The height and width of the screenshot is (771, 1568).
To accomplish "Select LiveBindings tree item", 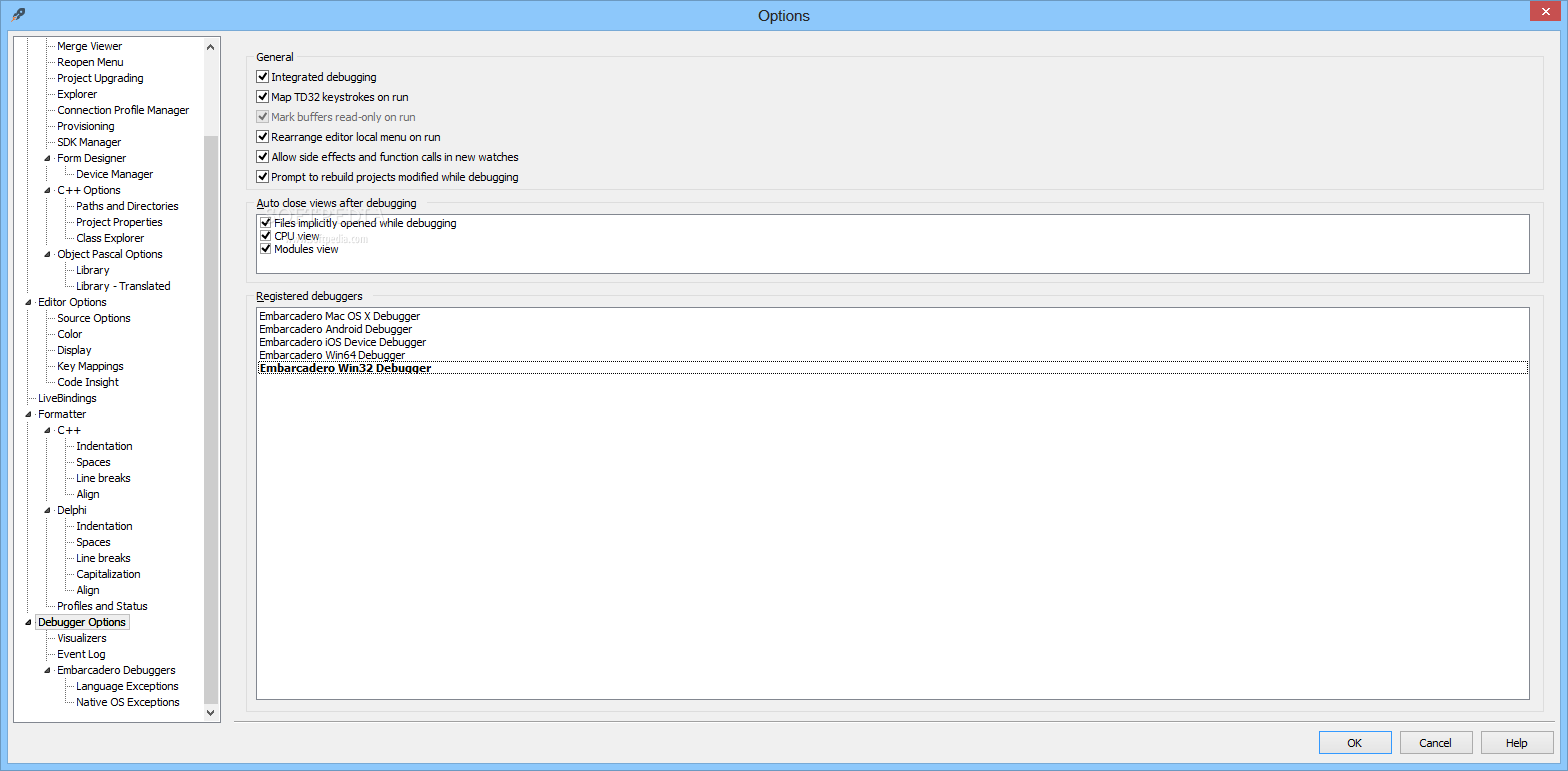I will click(67, 398).
